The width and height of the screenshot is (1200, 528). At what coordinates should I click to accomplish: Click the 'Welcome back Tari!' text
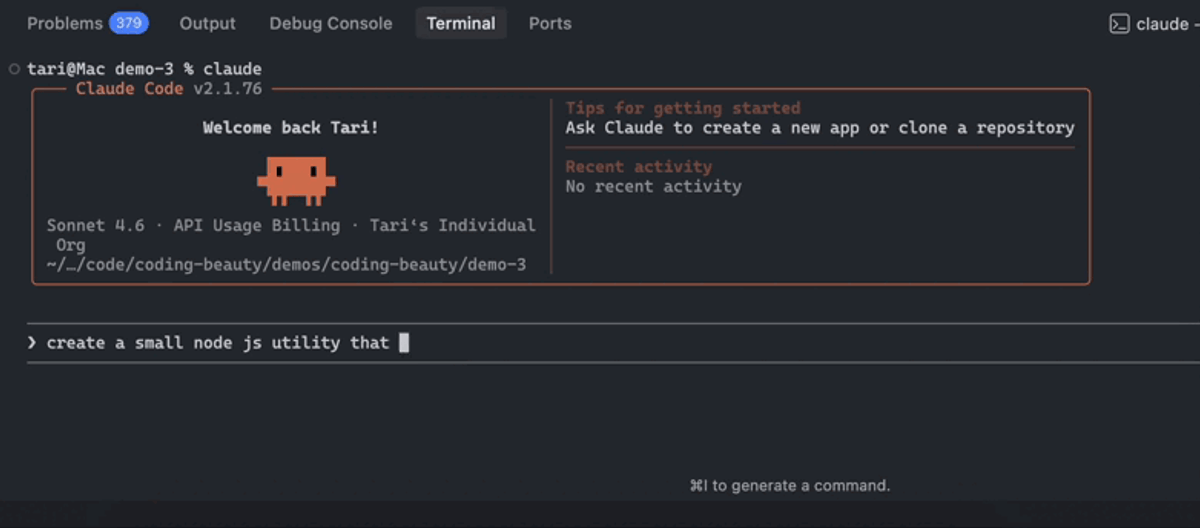coord(291,128)
